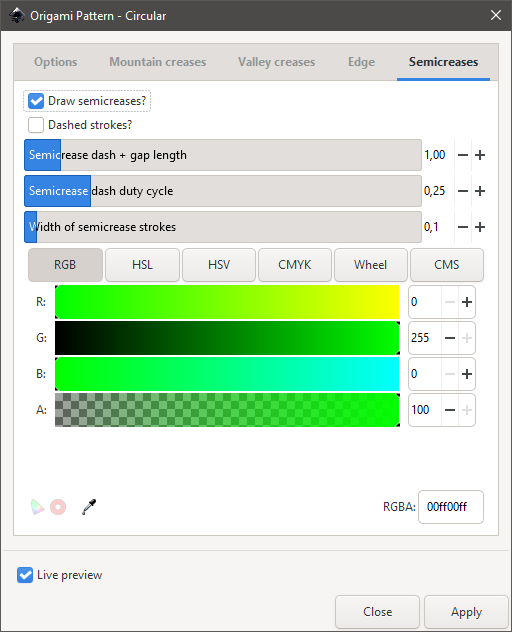This screenshot has width=512, height=632.
Task: Increase the B channel value
Action: point(467,374)
